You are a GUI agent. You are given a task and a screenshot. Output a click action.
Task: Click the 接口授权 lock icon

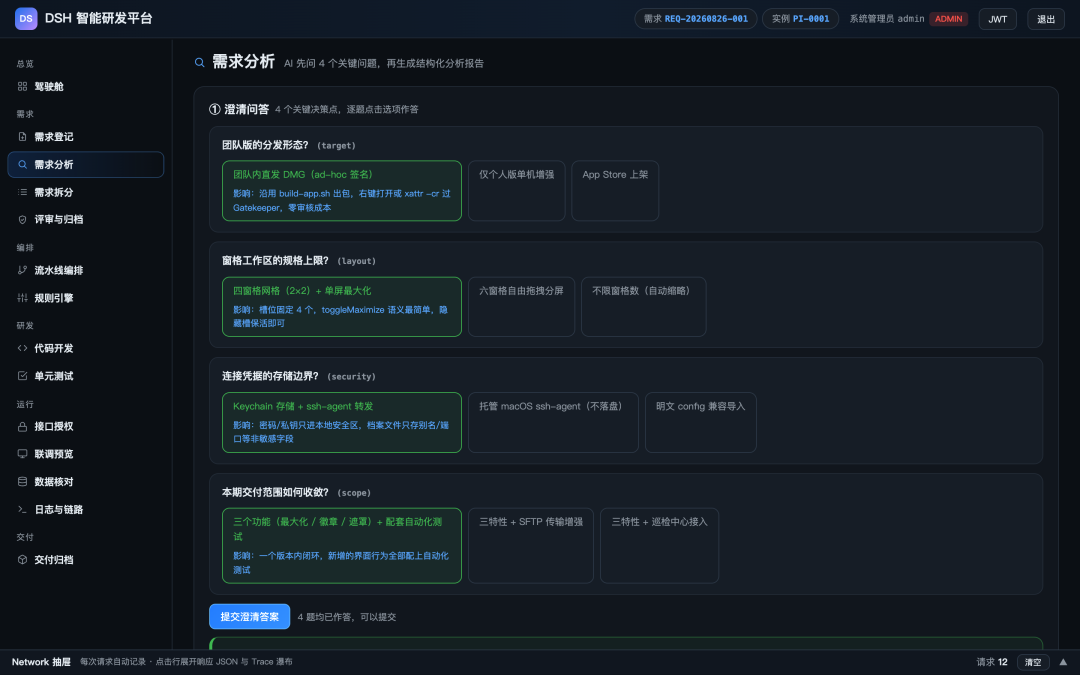pos(22,426)
